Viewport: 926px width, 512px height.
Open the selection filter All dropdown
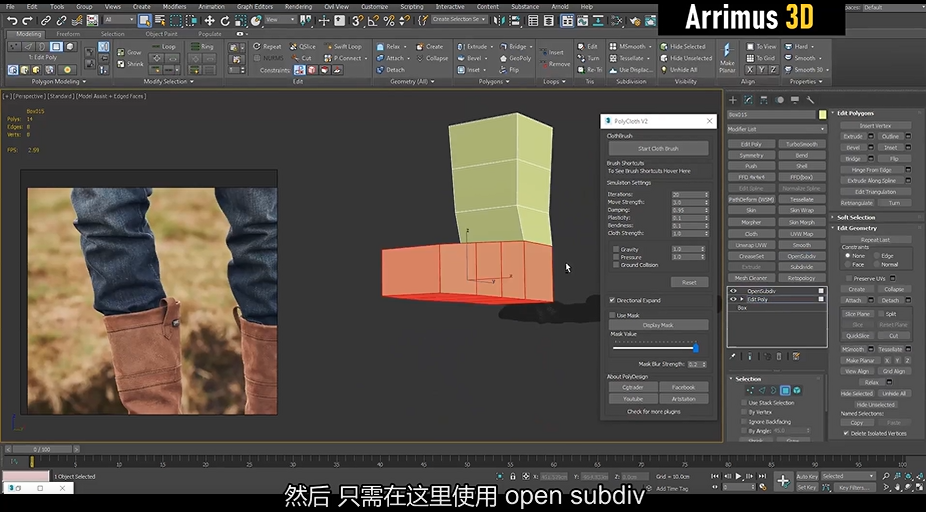pyautogui.click(x=119, y=20)
